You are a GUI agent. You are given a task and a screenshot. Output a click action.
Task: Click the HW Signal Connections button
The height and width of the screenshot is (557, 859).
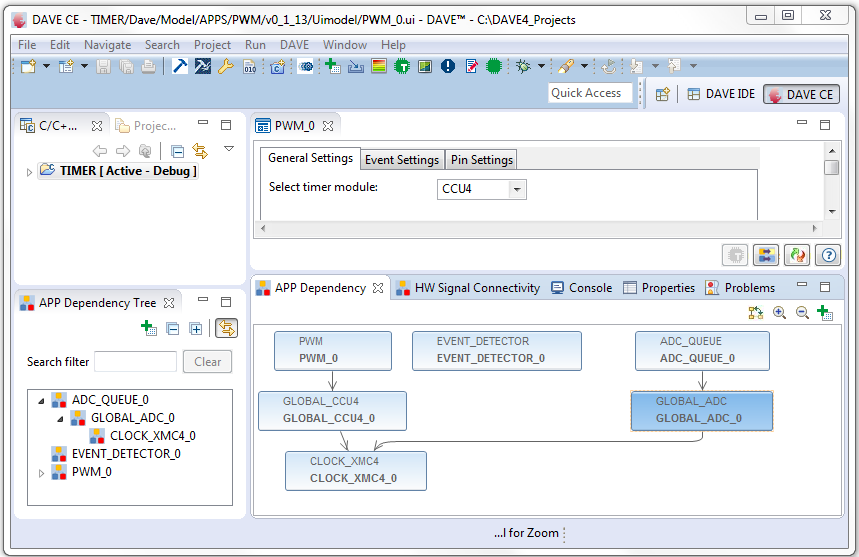[766, 255]
